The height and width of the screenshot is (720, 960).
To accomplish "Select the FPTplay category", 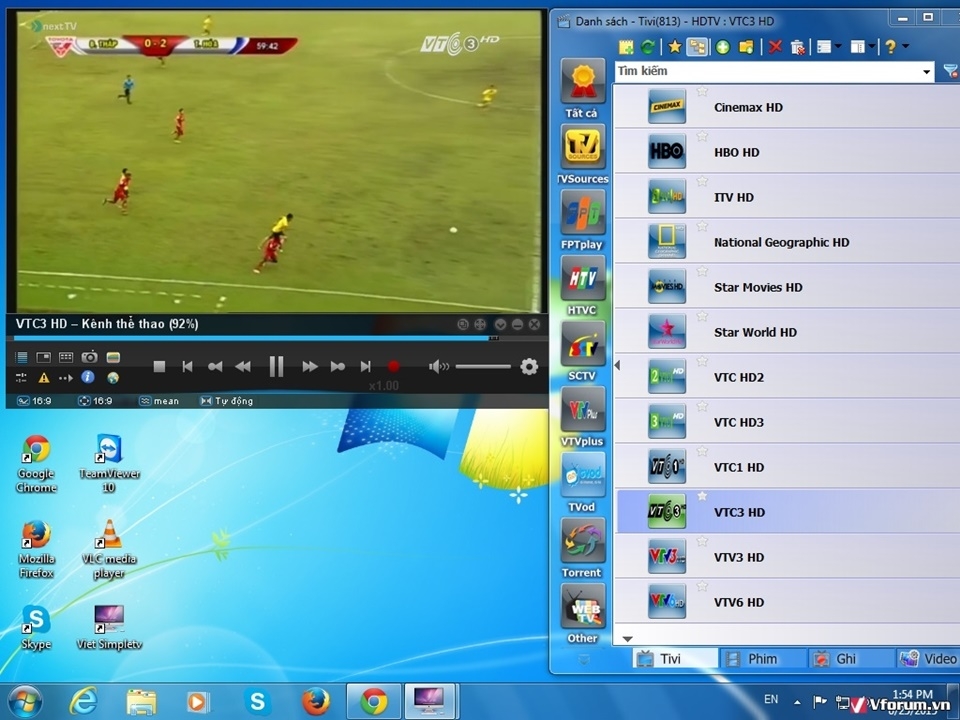I will 582,220.
